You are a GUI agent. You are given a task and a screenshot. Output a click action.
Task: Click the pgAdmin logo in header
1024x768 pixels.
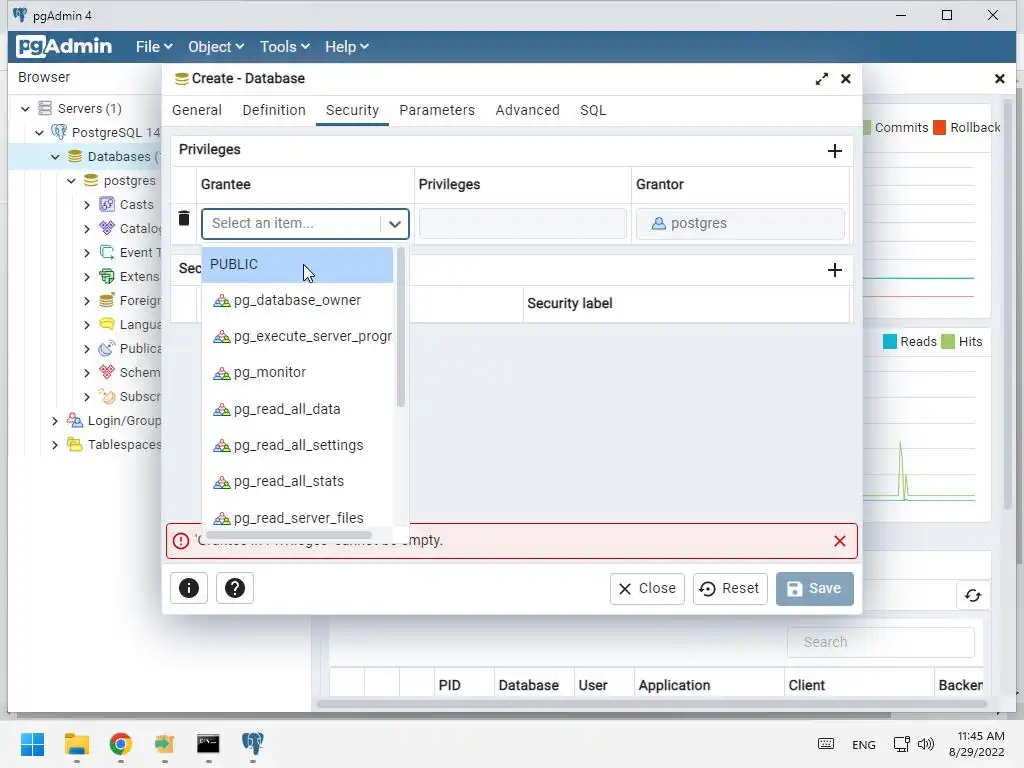tap(64, 46)
